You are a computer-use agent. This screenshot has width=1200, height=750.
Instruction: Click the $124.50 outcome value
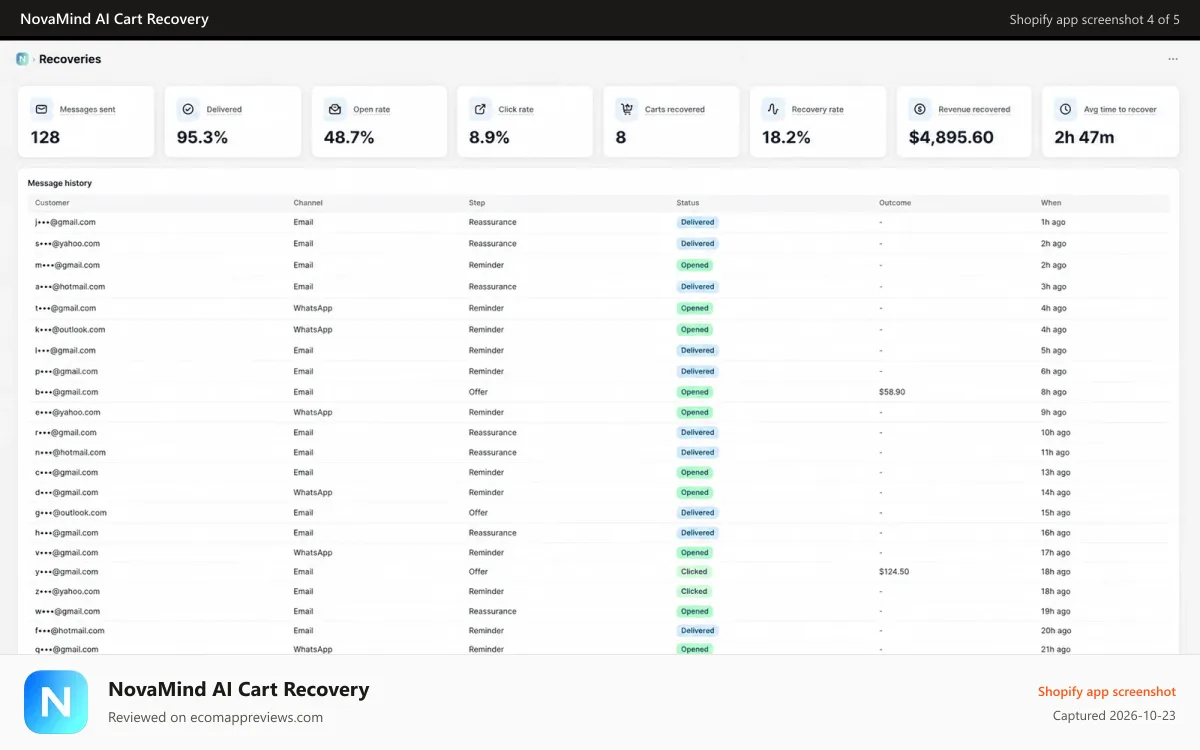(x=894, y=572)
